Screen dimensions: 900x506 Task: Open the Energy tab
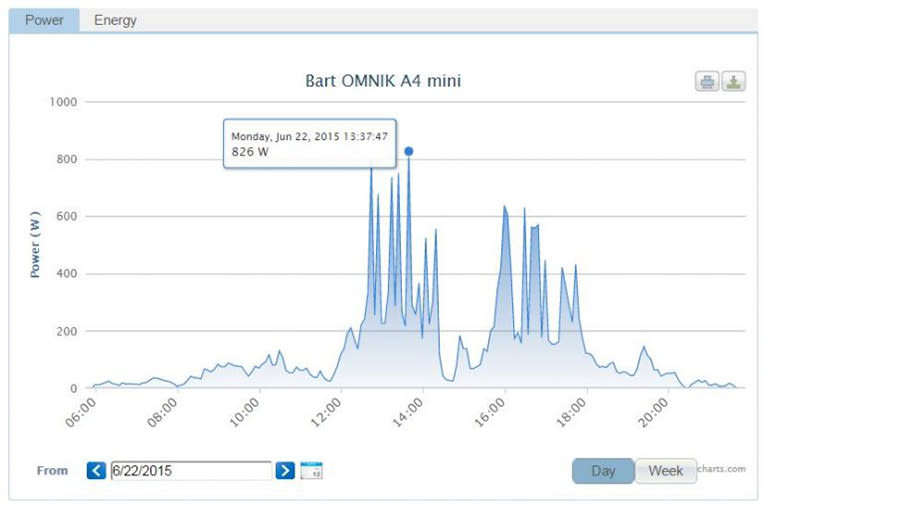point(115,20)
